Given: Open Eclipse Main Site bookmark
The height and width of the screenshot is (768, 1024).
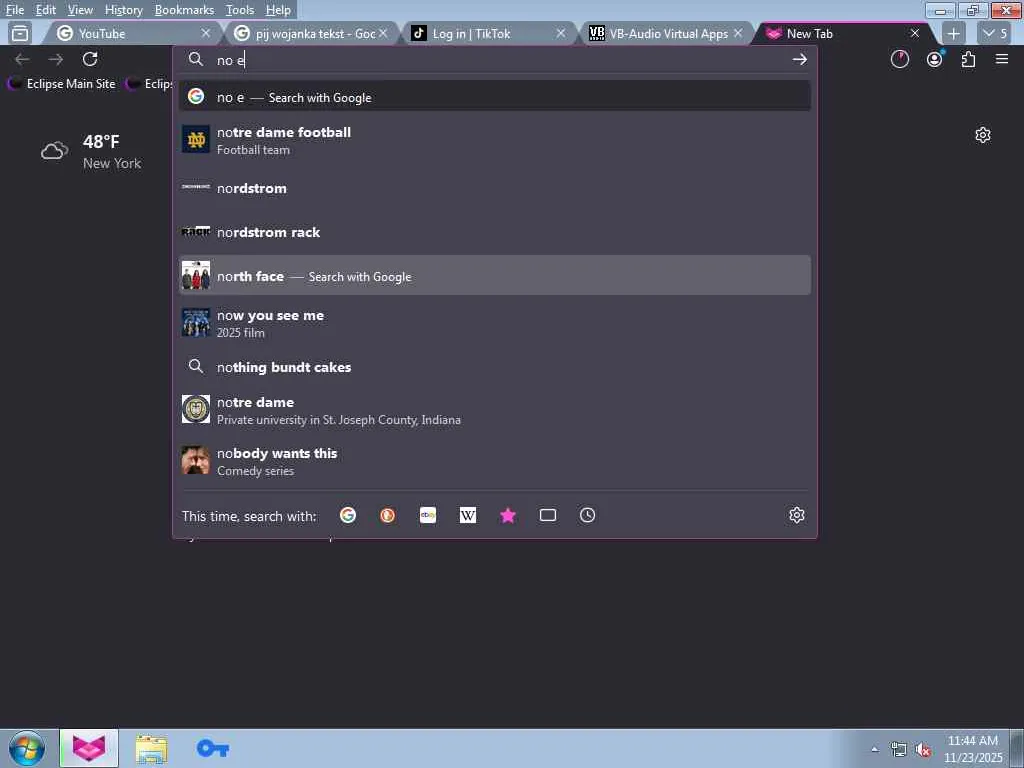Looking at the screenshot, I should click(62, 84).
